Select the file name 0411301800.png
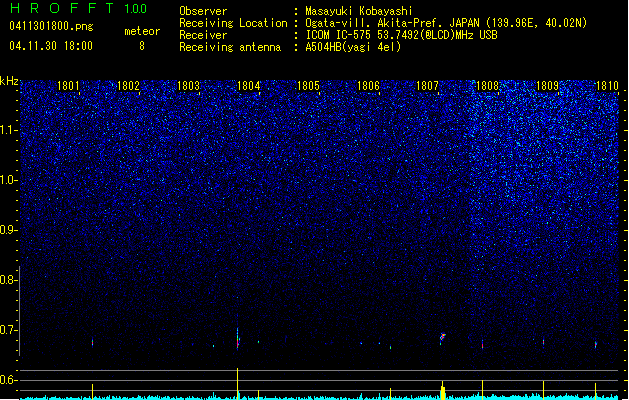The image size is (629, 400). 51,26
